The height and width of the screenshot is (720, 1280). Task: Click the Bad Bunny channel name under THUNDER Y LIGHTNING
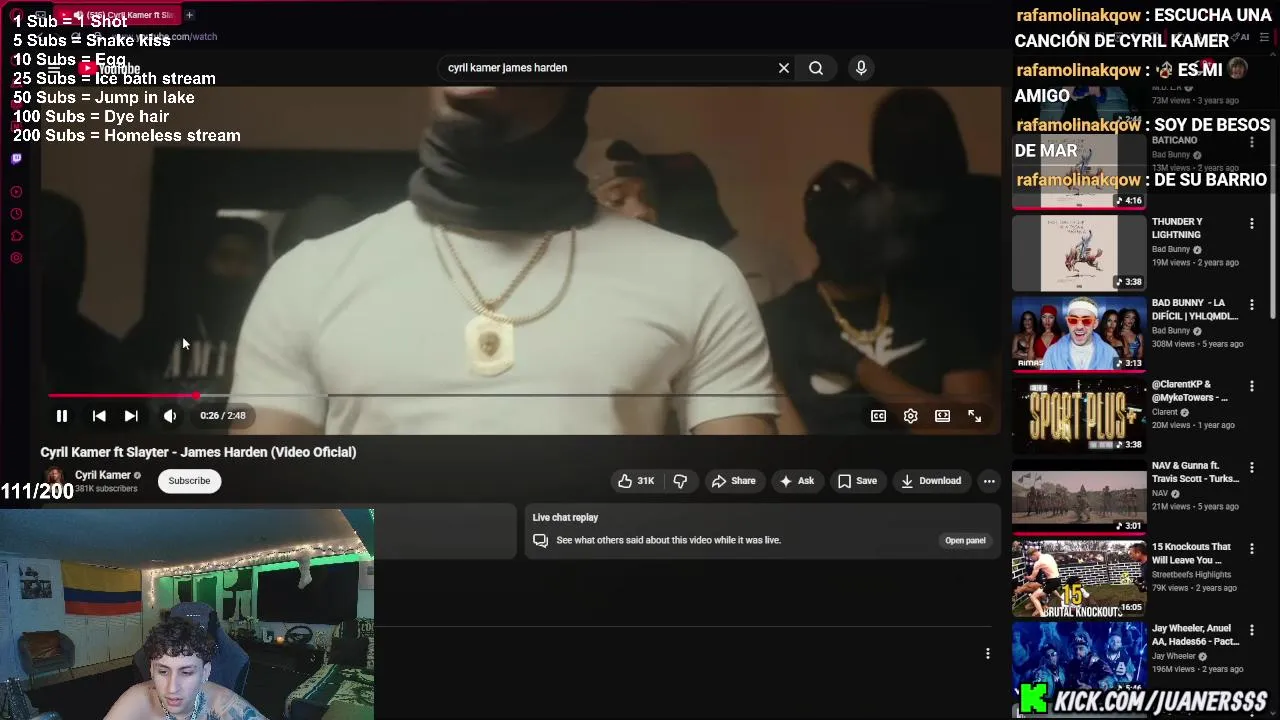click(x=1170, y=250)
